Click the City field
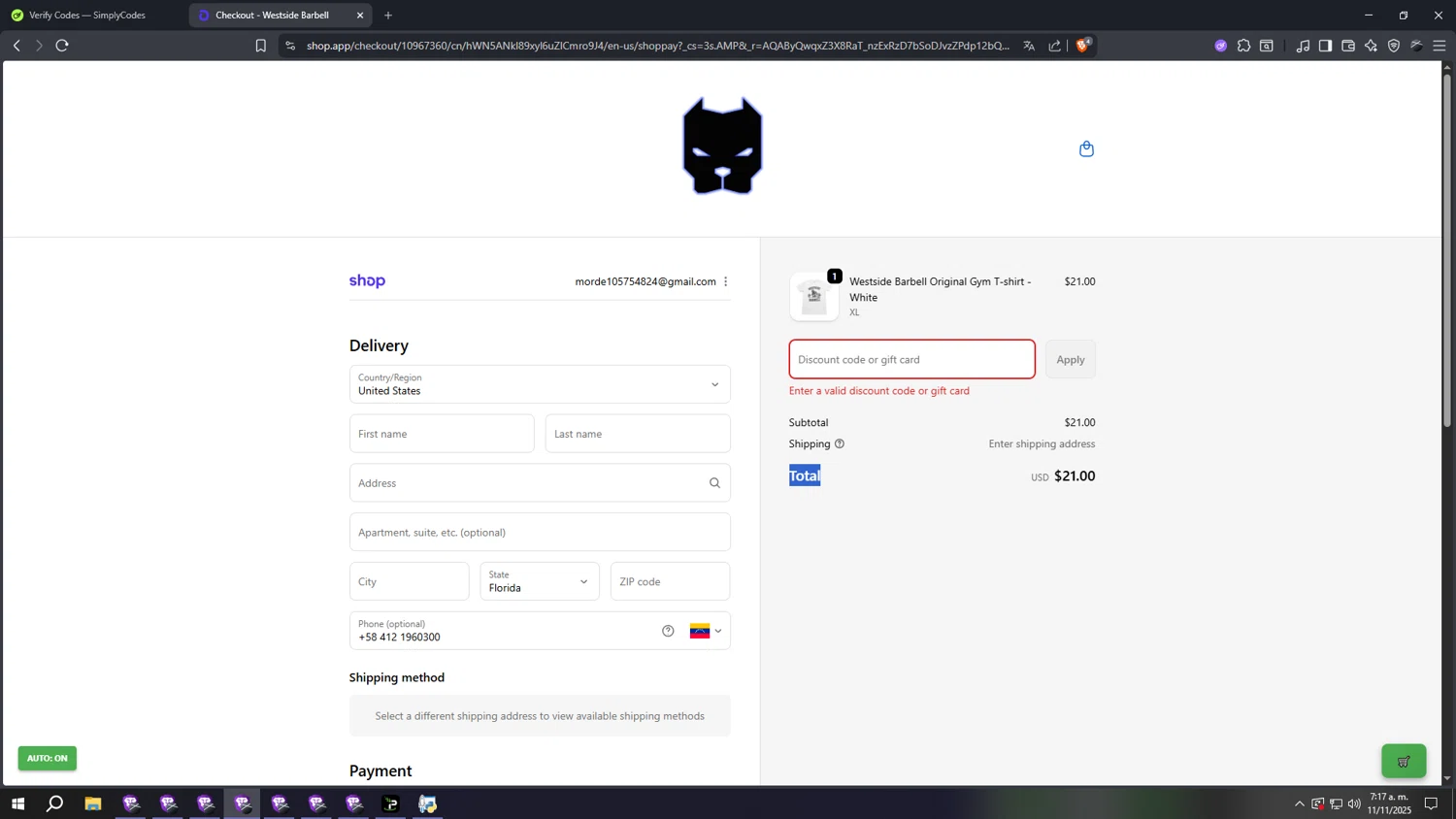This screenshot has height=819, width=1456. [409, 581]
